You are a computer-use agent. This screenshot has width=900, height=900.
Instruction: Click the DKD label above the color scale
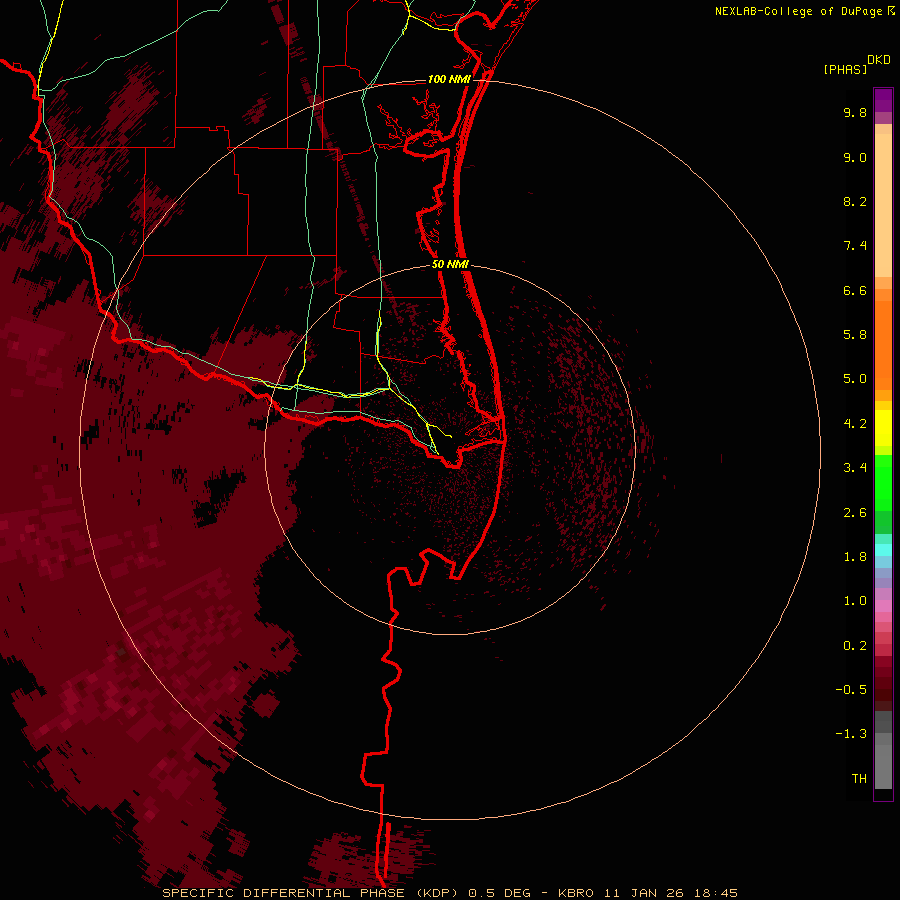click(x=878, y=60)
